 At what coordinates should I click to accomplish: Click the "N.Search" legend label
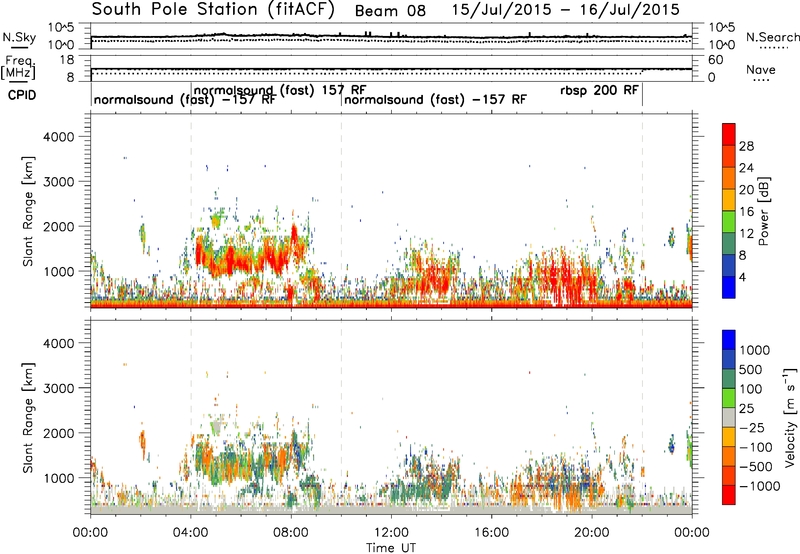pyautogui.click(x=773, y=37)
